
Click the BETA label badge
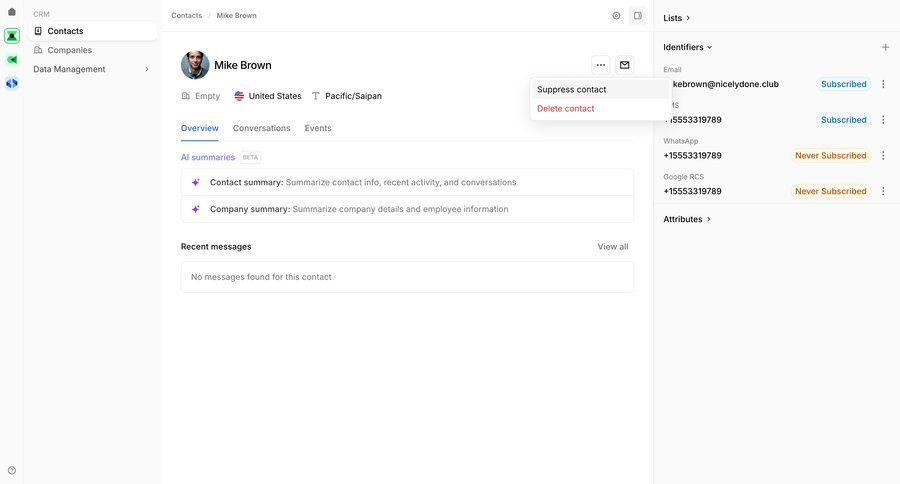pyautogui.click(x=250, y=157)
